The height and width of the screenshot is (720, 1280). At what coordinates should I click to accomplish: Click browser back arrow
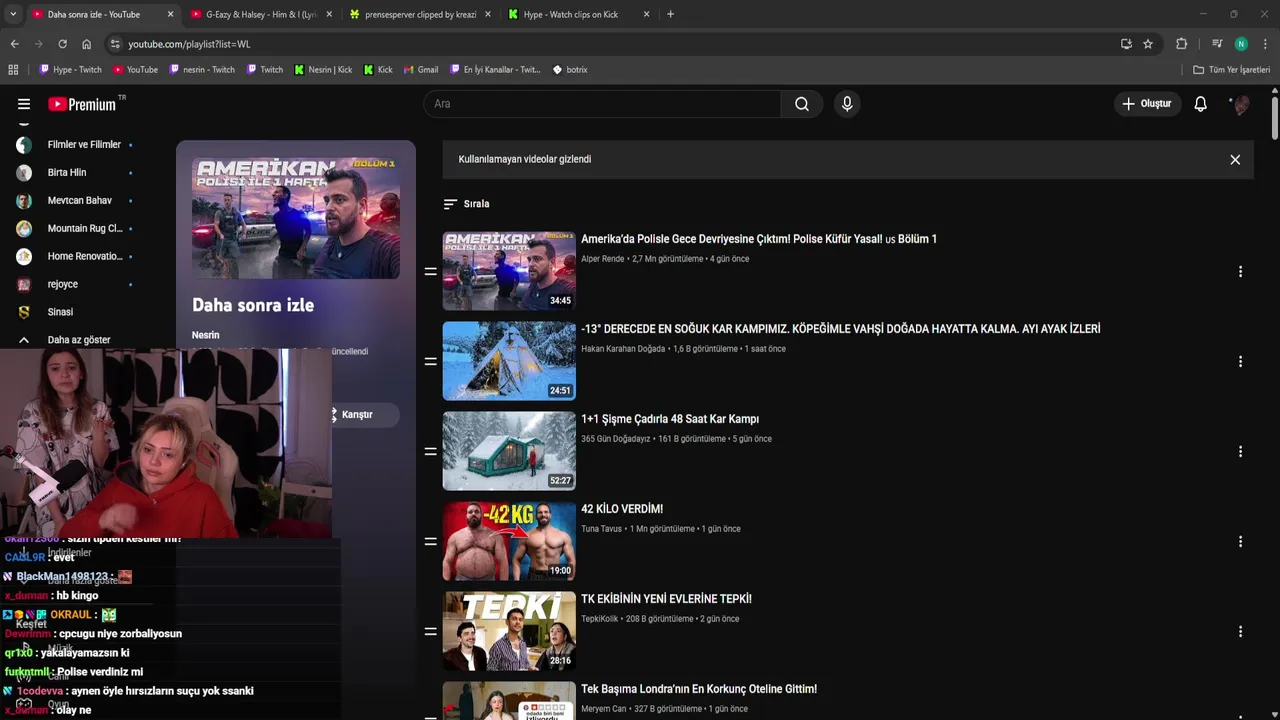coord(14,44)
